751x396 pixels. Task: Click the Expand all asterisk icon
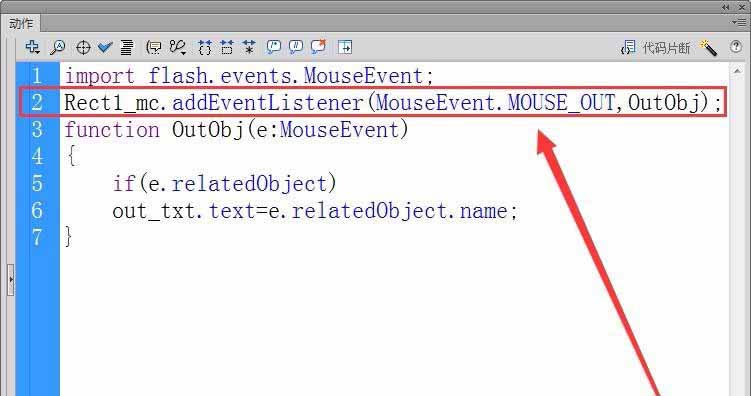(x=249, y=47)
